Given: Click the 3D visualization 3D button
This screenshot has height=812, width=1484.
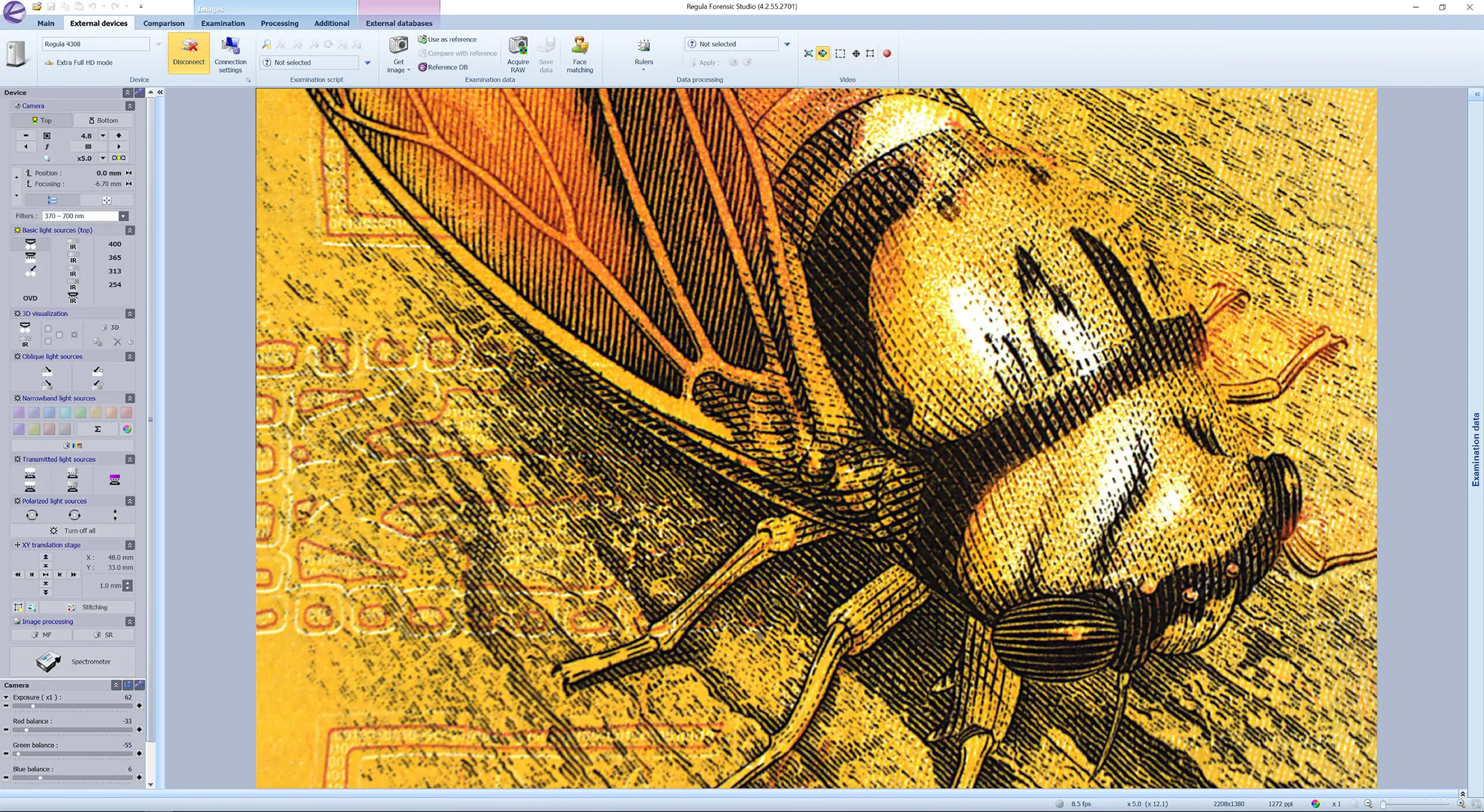Looking at the screenshot, I should pos(110,327).
